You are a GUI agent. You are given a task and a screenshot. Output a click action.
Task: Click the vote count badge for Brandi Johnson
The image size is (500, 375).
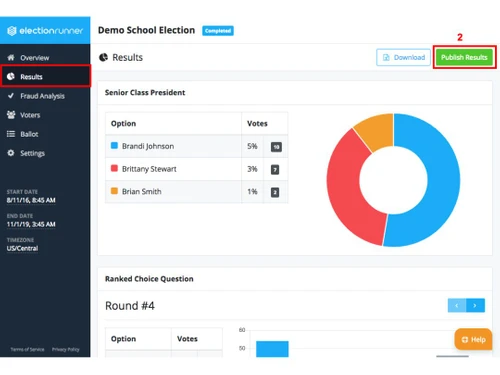pos(276,147)
